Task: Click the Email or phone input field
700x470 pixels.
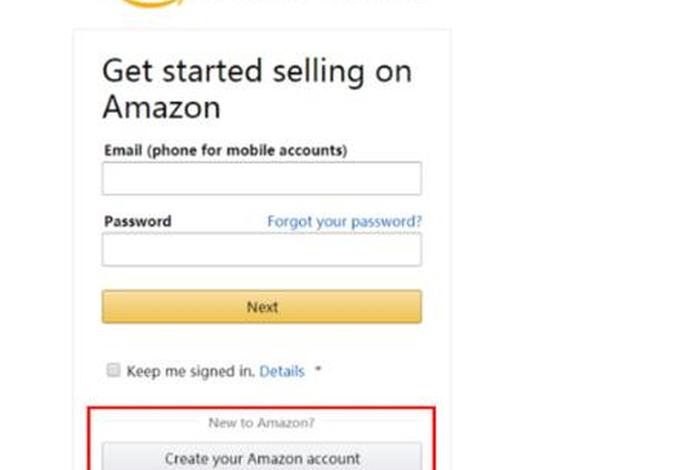Action: [261, 179]
